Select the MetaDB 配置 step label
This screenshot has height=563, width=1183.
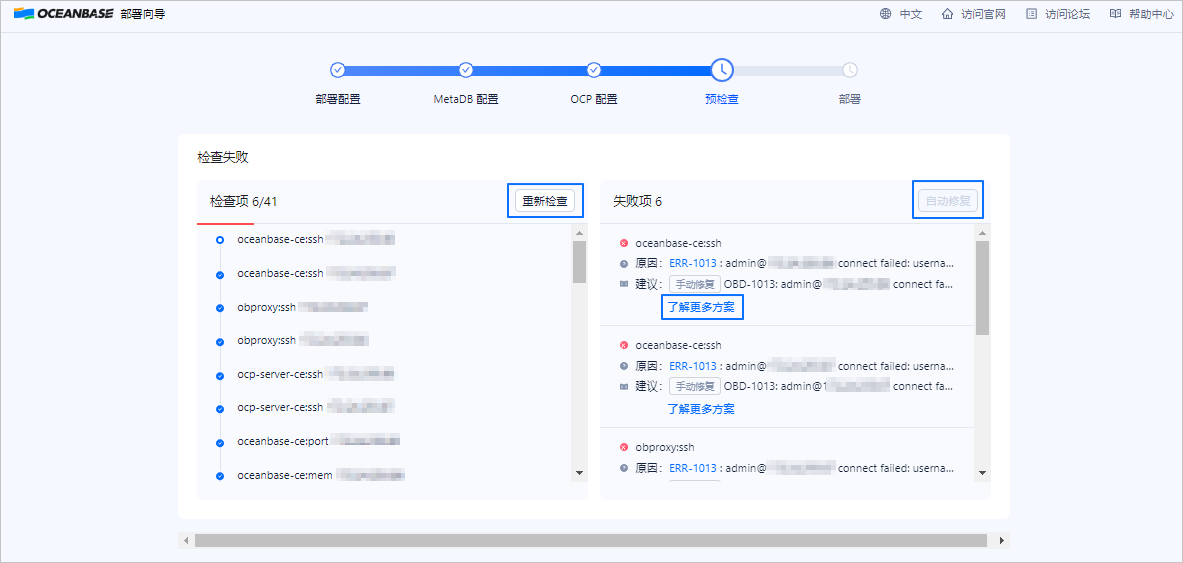pyautogui.click(x=466, y=99)
